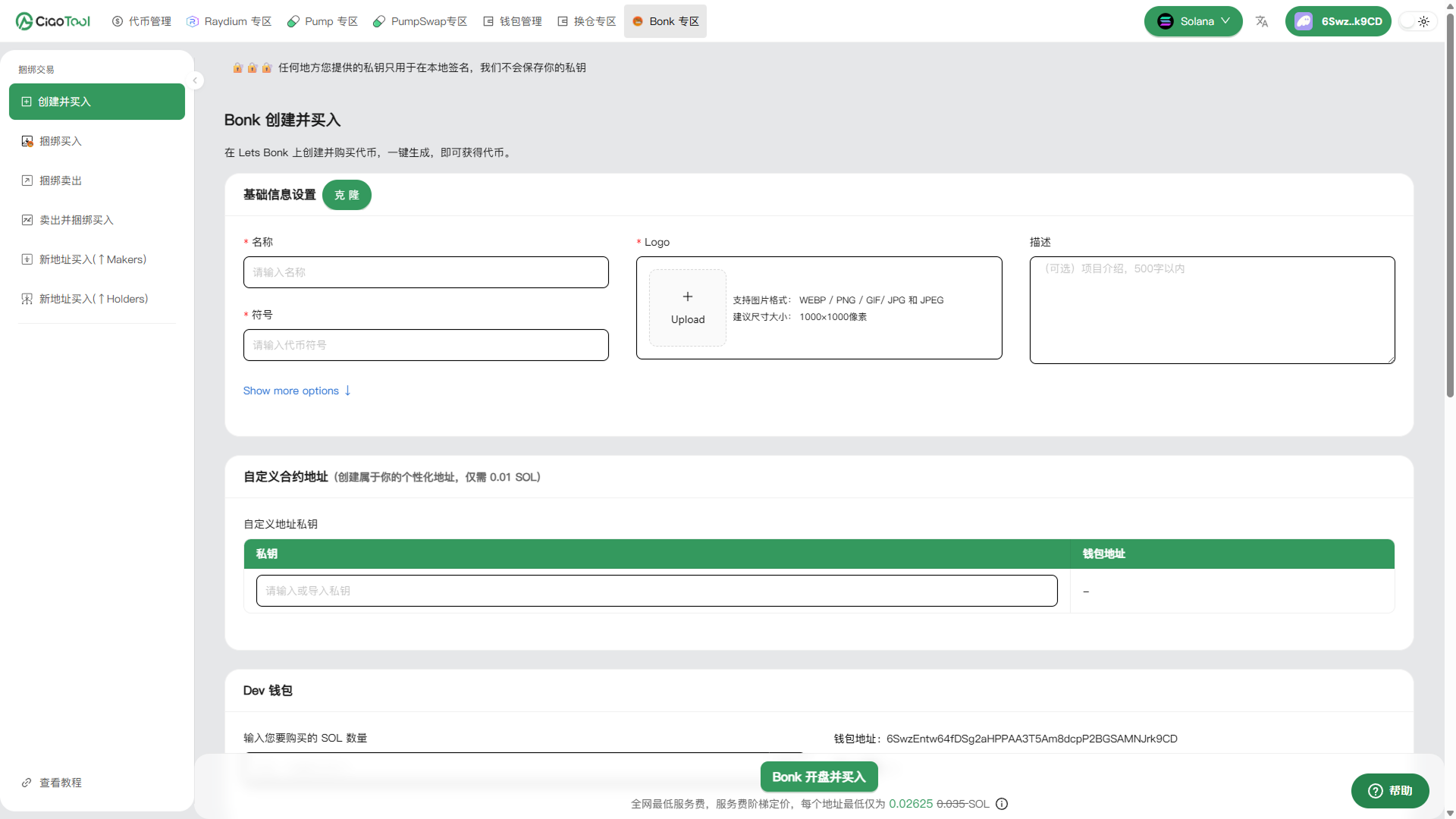Click the page vertical scrollbar
This screenshot has height=819, width=1456.
pyautogui.click(x=1450, y=205)
